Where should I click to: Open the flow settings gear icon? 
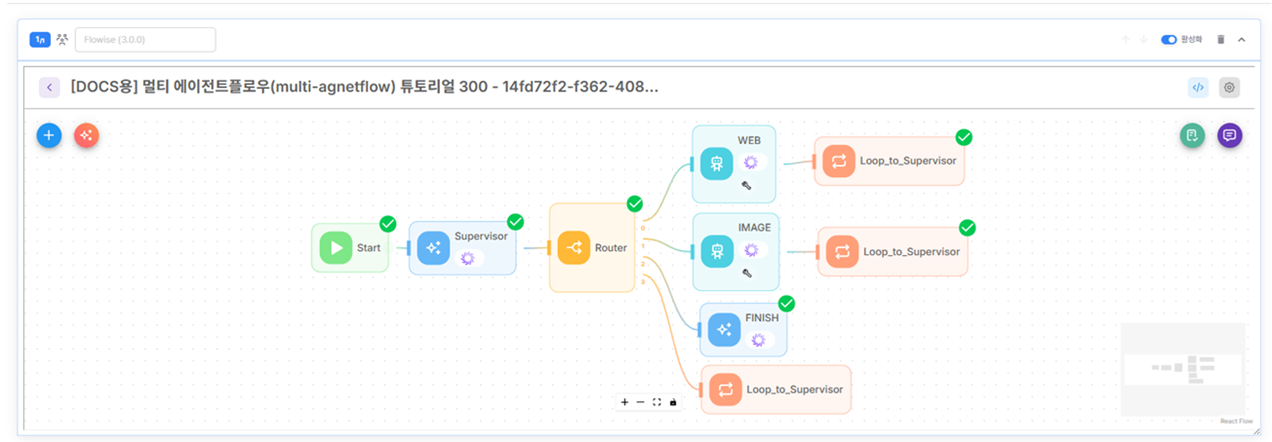(1229, 87)
